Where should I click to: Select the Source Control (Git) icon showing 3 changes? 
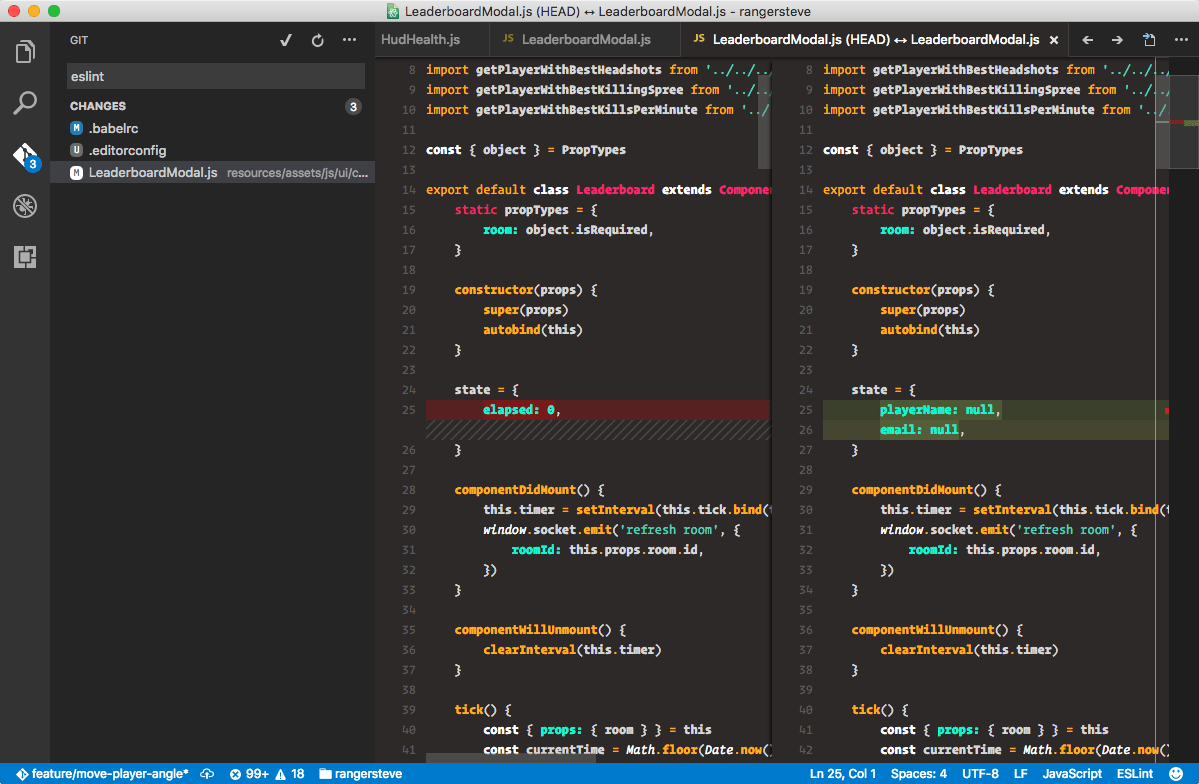tap(25, 154)
